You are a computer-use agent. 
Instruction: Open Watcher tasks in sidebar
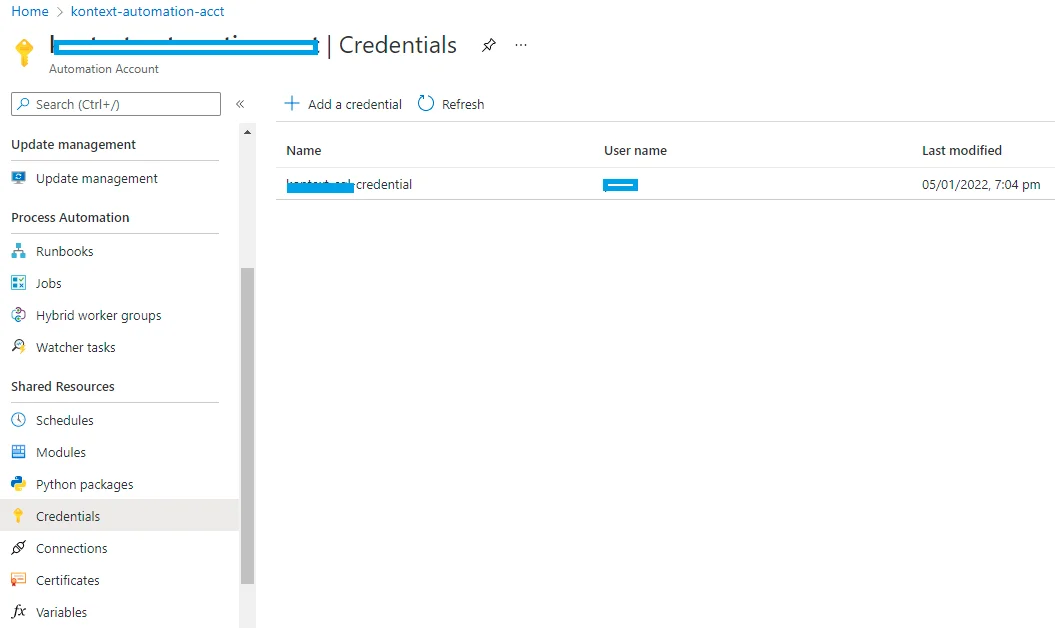tap(75, 347)
